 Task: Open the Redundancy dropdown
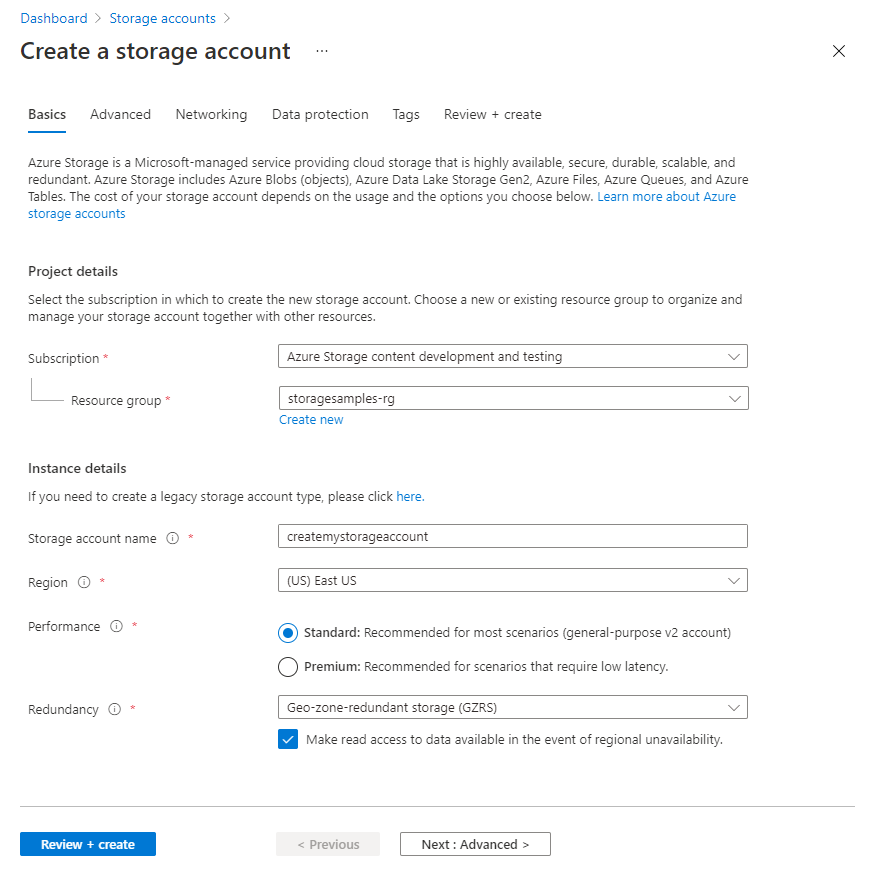[512, 708]
